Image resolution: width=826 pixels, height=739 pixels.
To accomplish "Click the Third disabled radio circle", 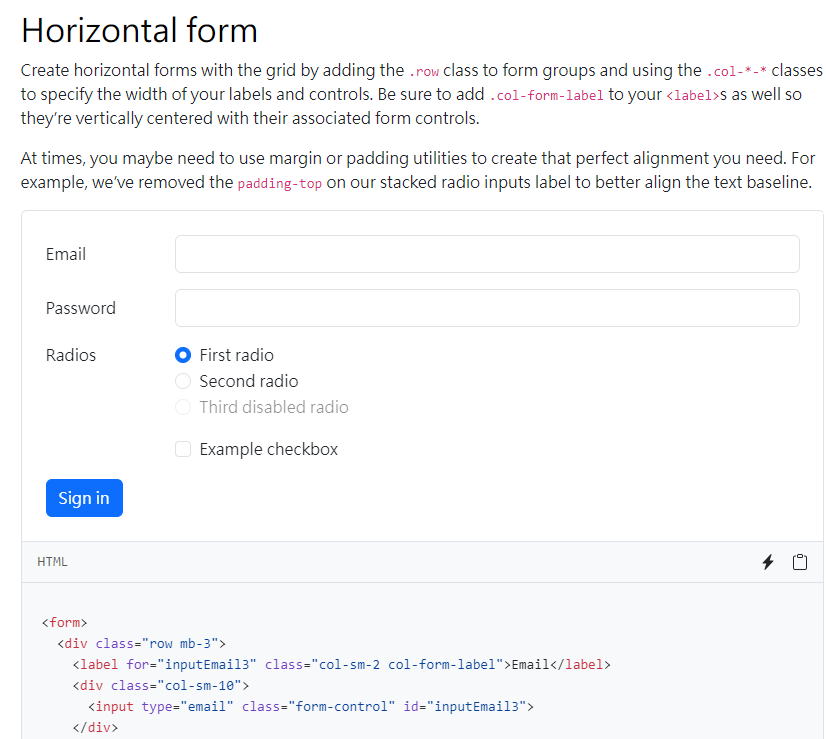I will coord(183,407).
